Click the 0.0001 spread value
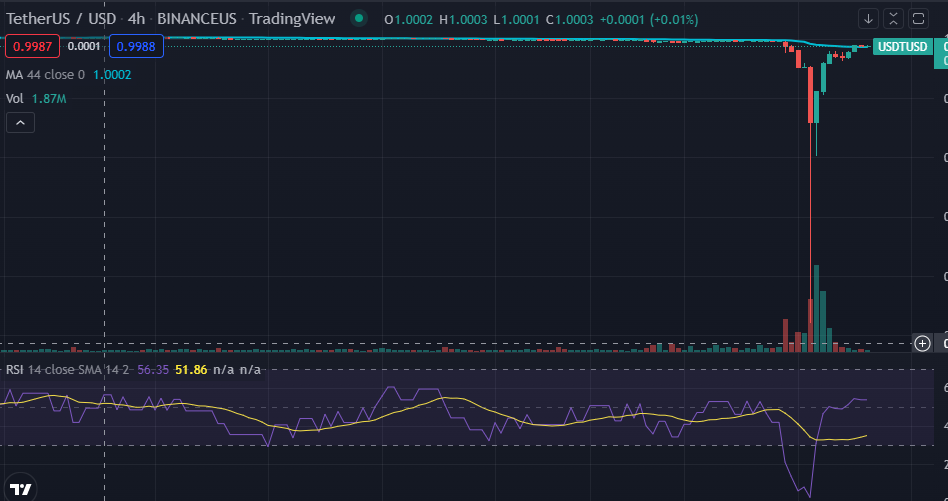Screen dimensions: 948x501 coord(84,47)
